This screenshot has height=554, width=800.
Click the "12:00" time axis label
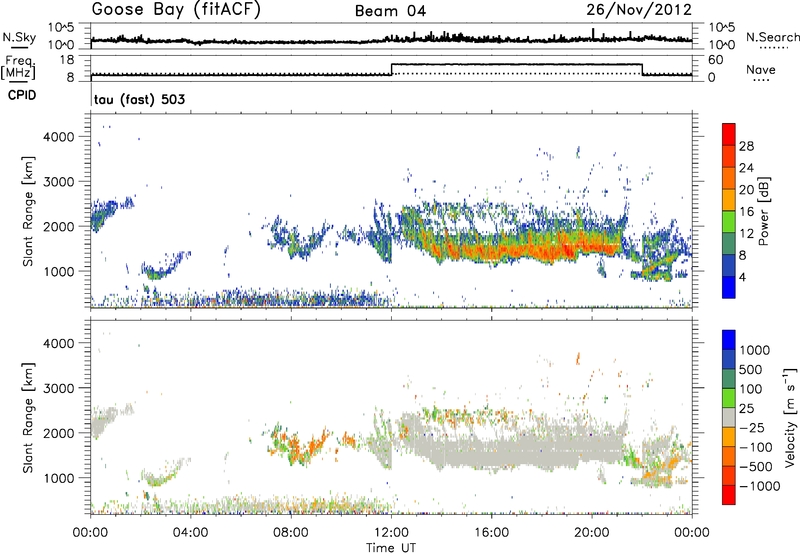pos(391,533)
